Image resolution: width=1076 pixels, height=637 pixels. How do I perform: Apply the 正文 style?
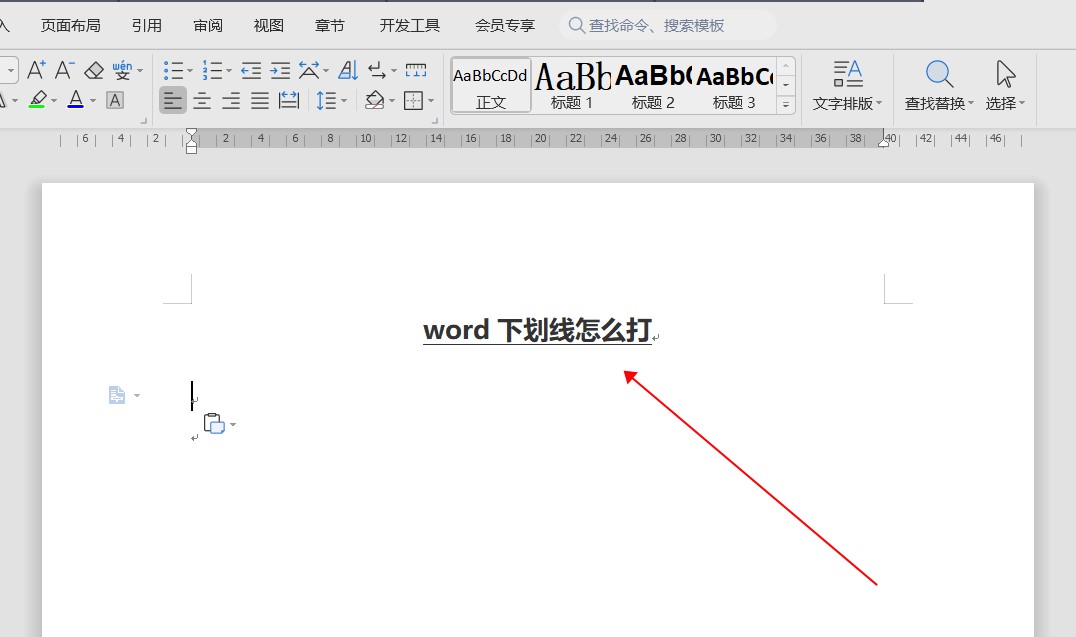[x=490, y=85]
